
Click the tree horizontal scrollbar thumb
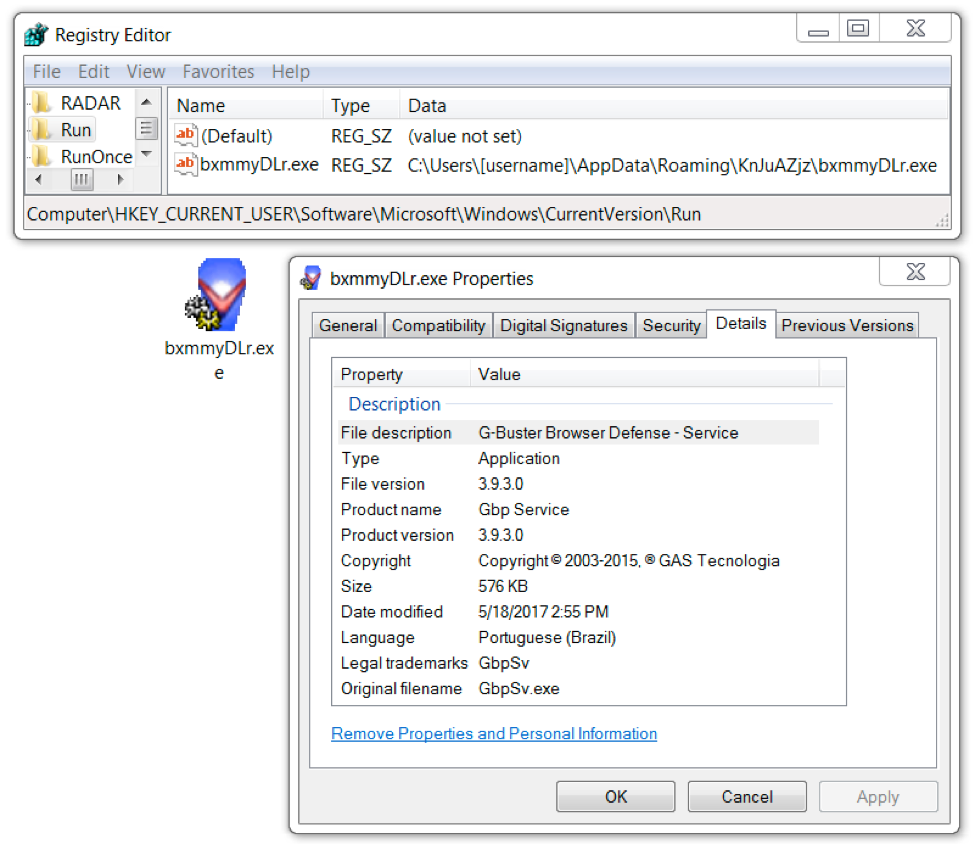click(x=81, y=180)
